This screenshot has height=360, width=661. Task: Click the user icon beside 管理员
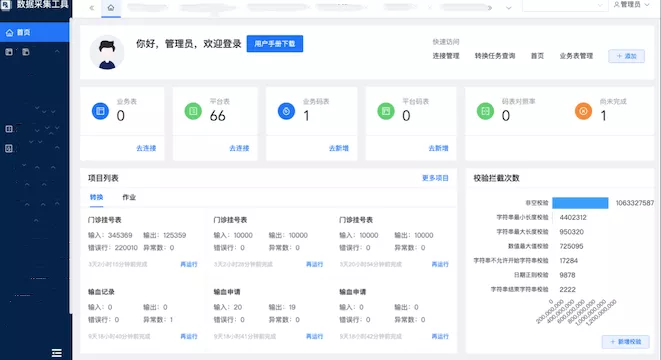[616, 5]
